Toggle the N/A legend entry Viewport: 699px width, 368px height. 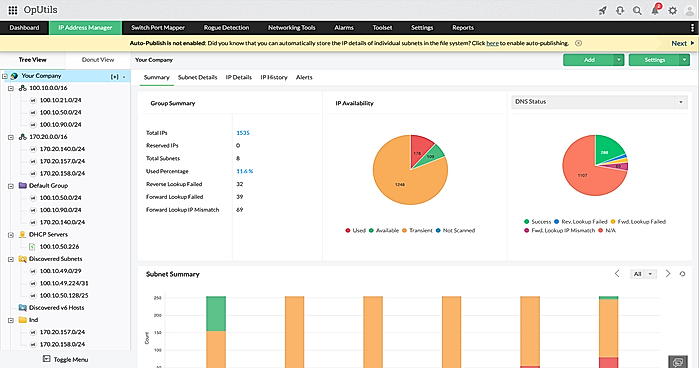[607, 231]
